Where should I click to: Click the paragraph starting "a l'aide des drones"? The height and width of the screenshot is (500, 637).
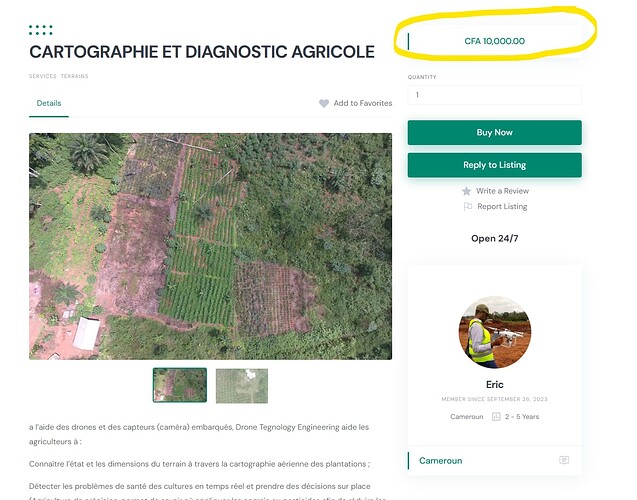point(199,434)
